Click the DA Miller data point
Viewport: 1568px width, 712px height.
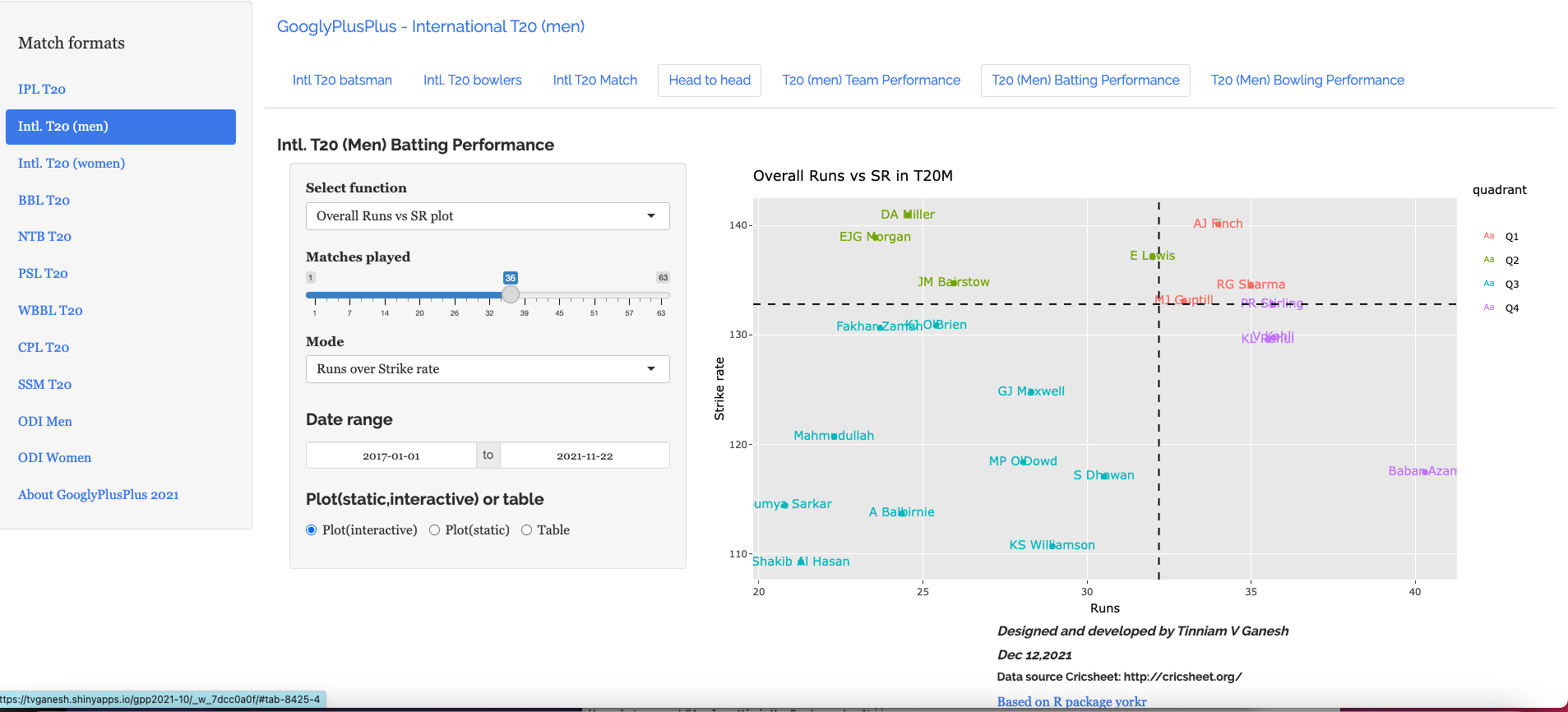(907, 215)
